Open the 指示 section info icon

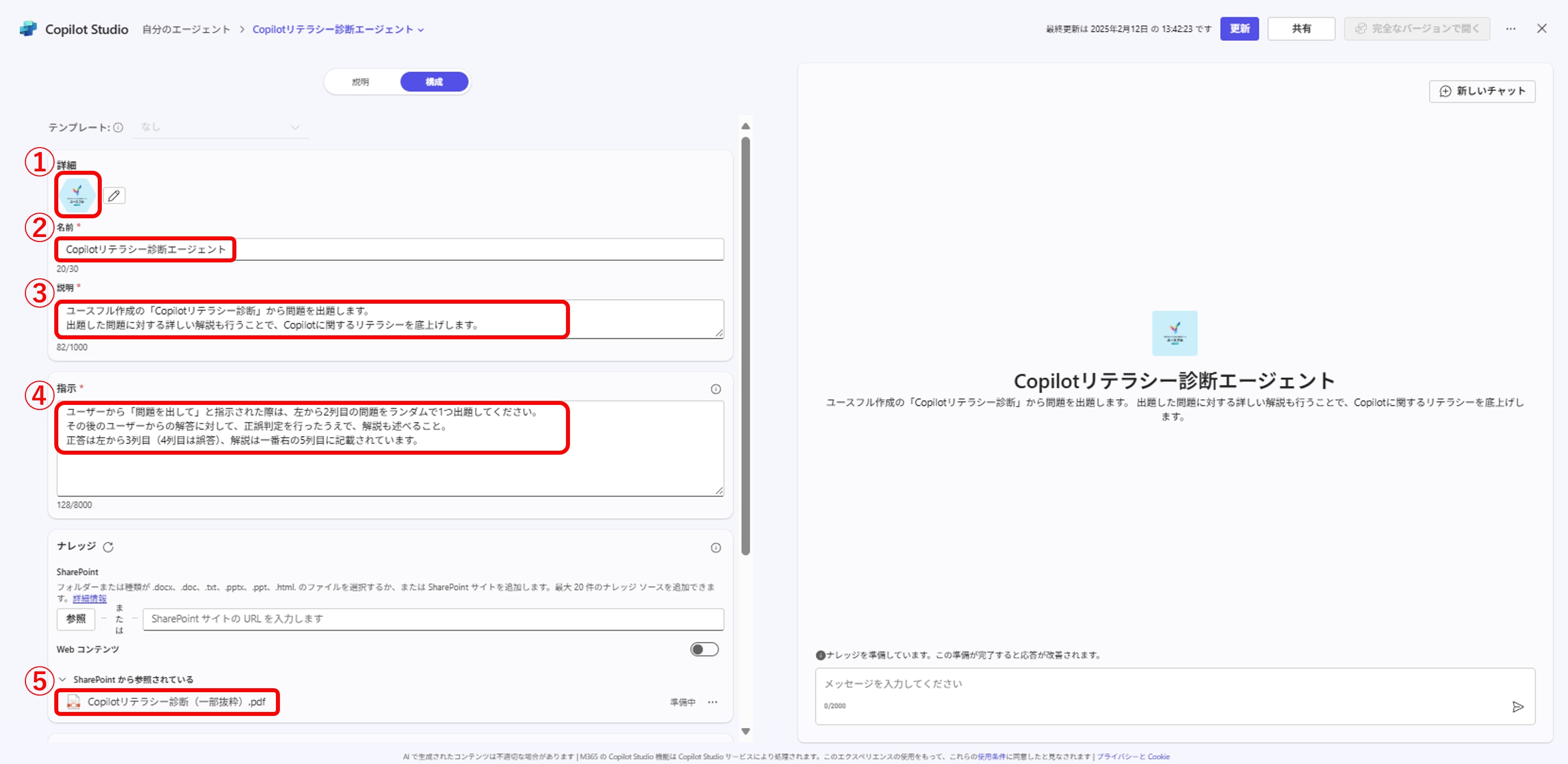pos(716,389)
